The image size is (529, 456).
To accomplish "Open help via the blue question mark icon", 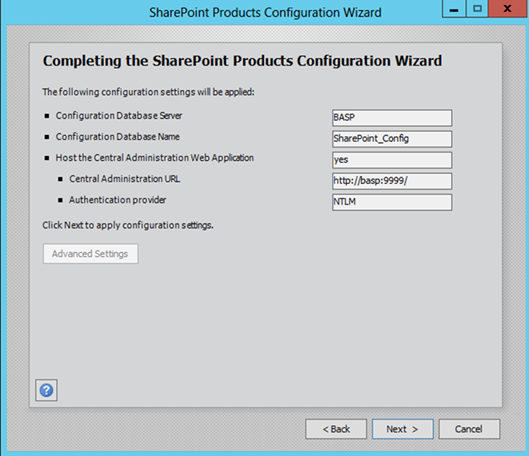I will [x=46, y=390].
